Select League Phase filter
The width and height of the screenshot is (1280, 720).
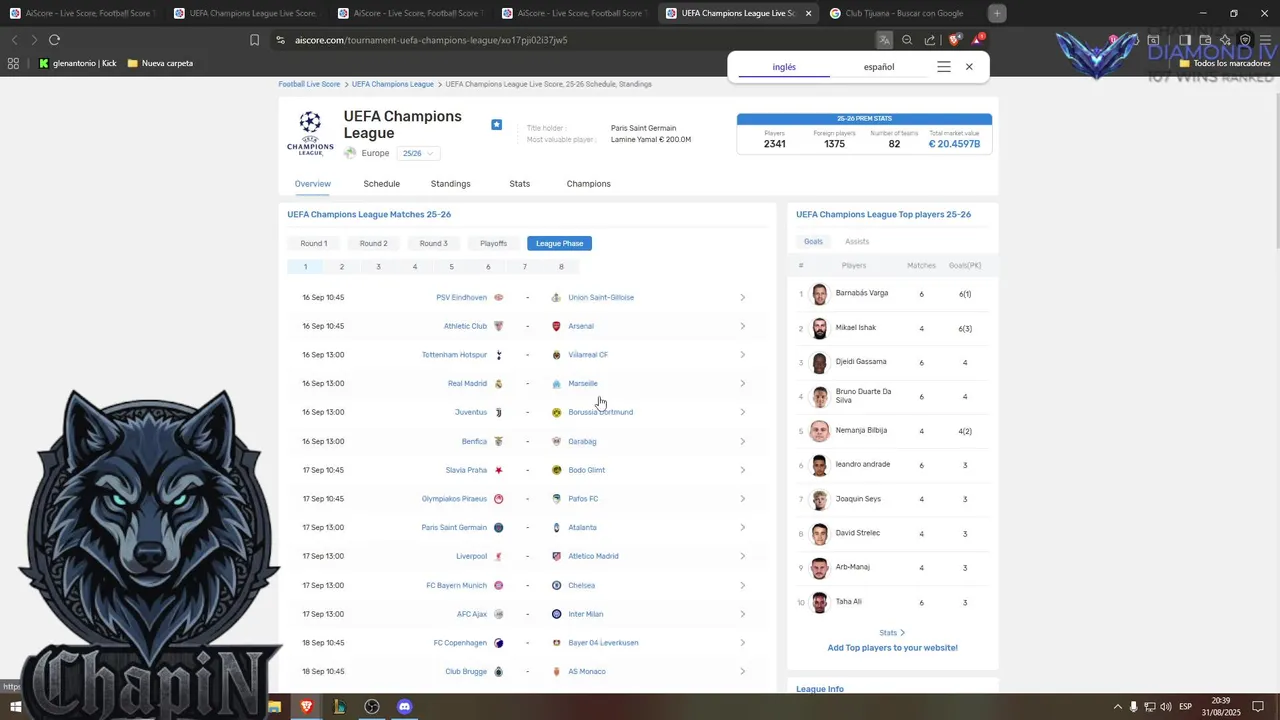click(559, 243)
